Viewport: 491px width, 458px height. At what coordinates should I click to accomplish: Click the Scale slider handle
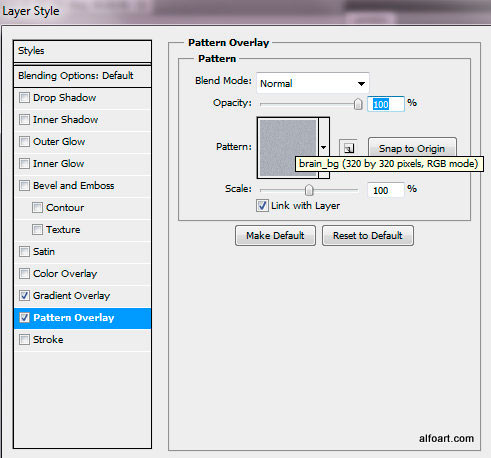coord(309,190)
